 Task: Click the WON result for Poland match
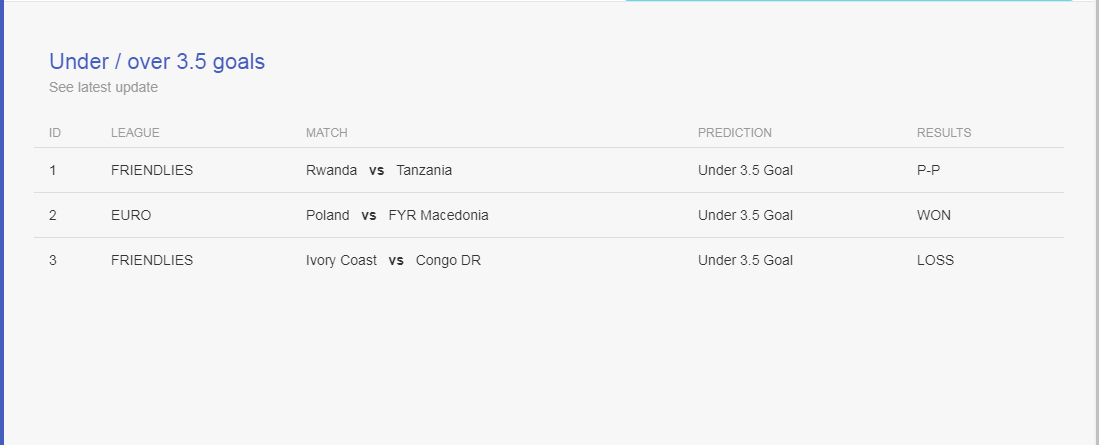point(934,215)
